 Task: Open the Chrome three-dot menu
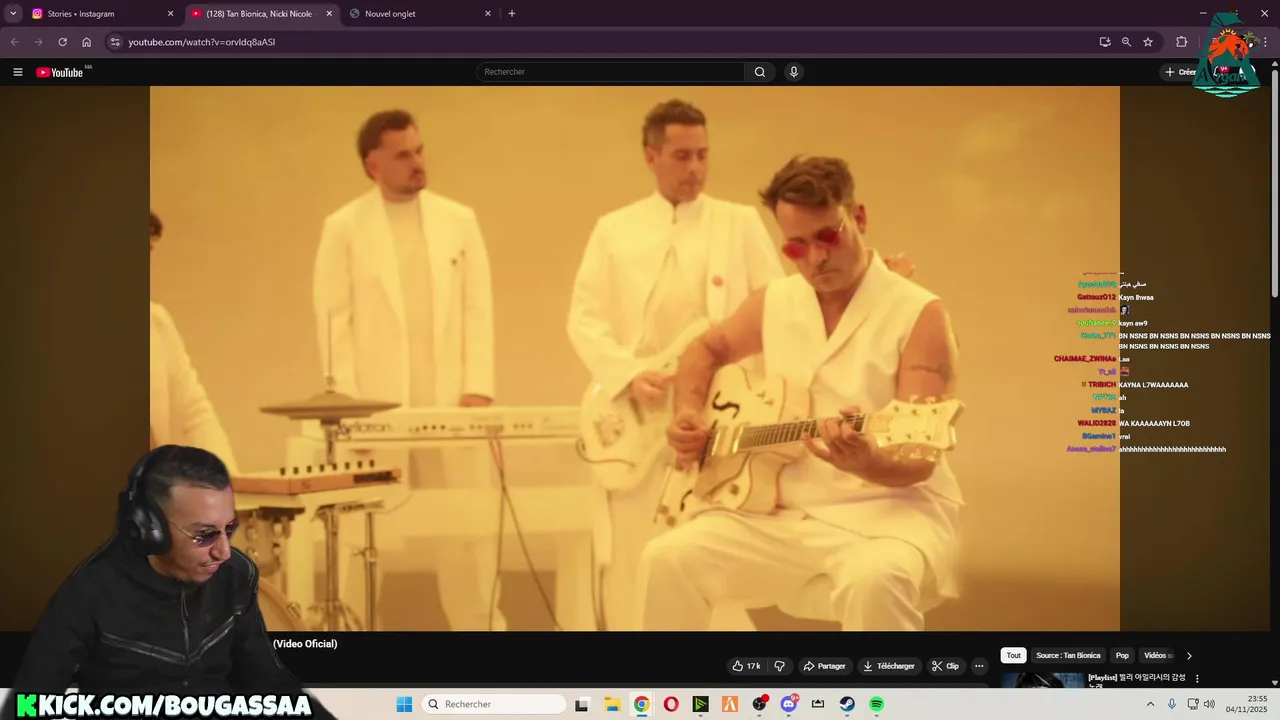[x=1265, y=42]
